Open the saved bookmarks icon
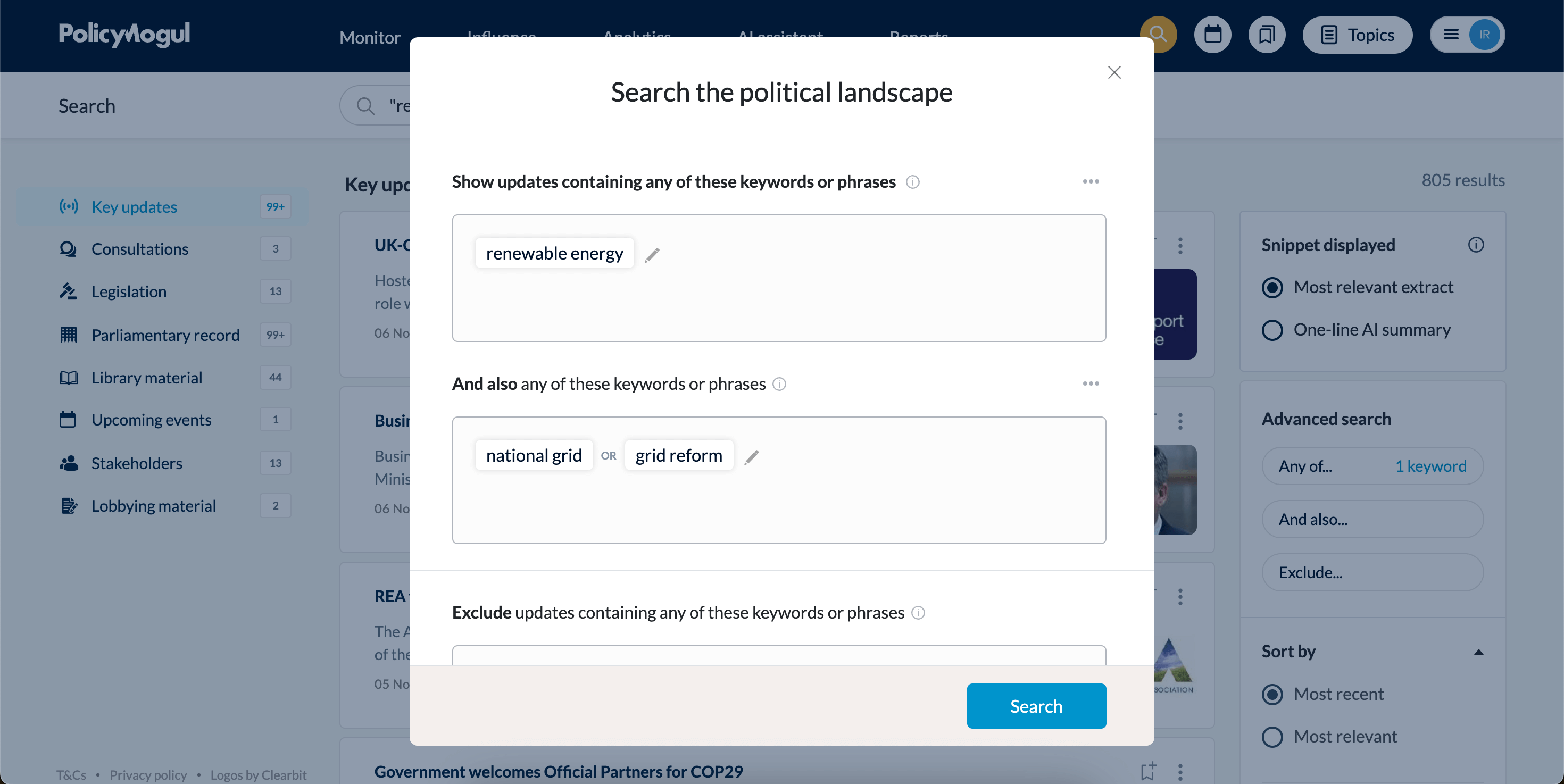The width and height of the screenshot is (1564, 784). click(x=1267, y=35)
